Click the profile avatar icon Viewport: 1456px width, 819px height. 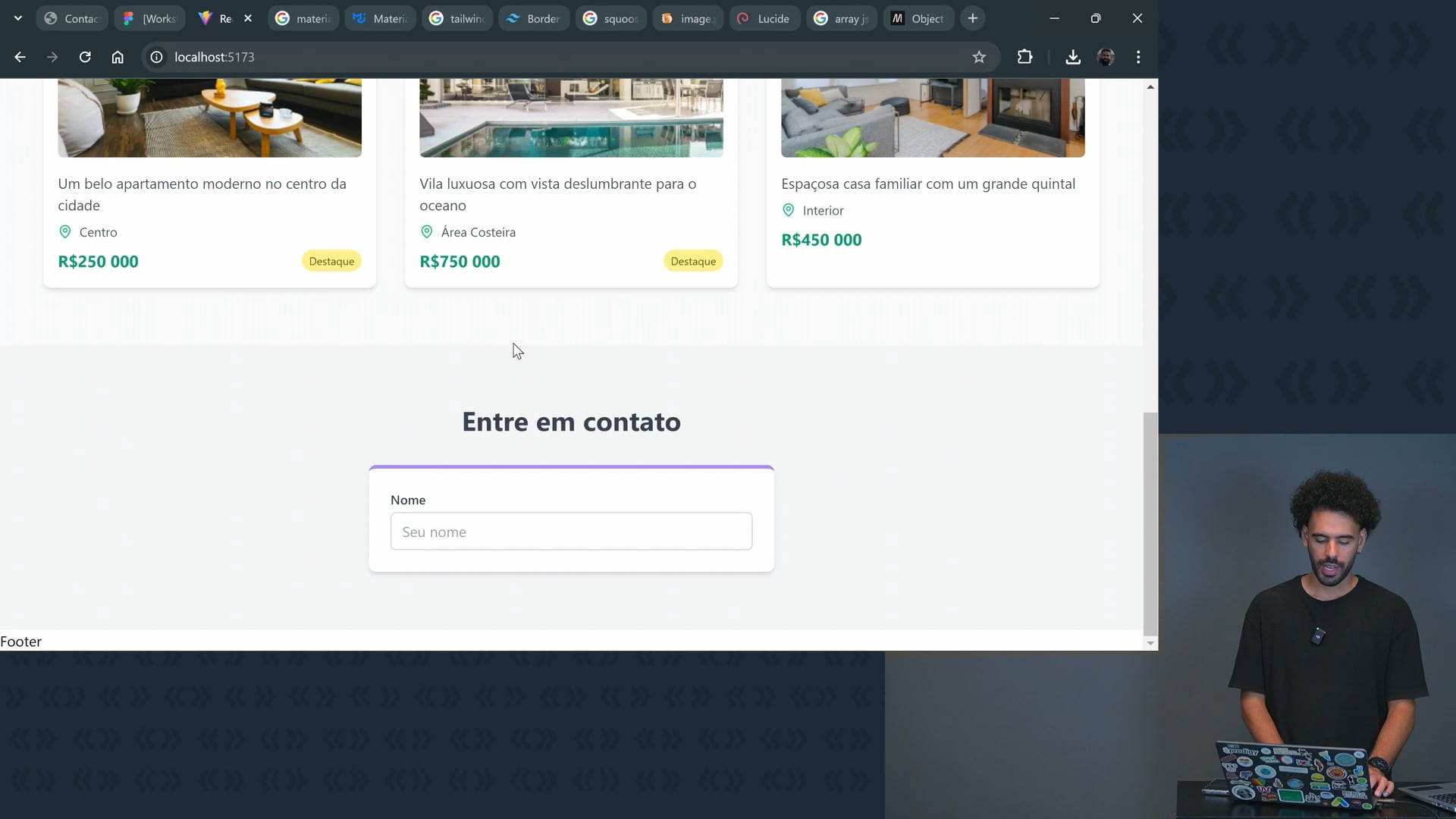click(x=1106, y=57)
